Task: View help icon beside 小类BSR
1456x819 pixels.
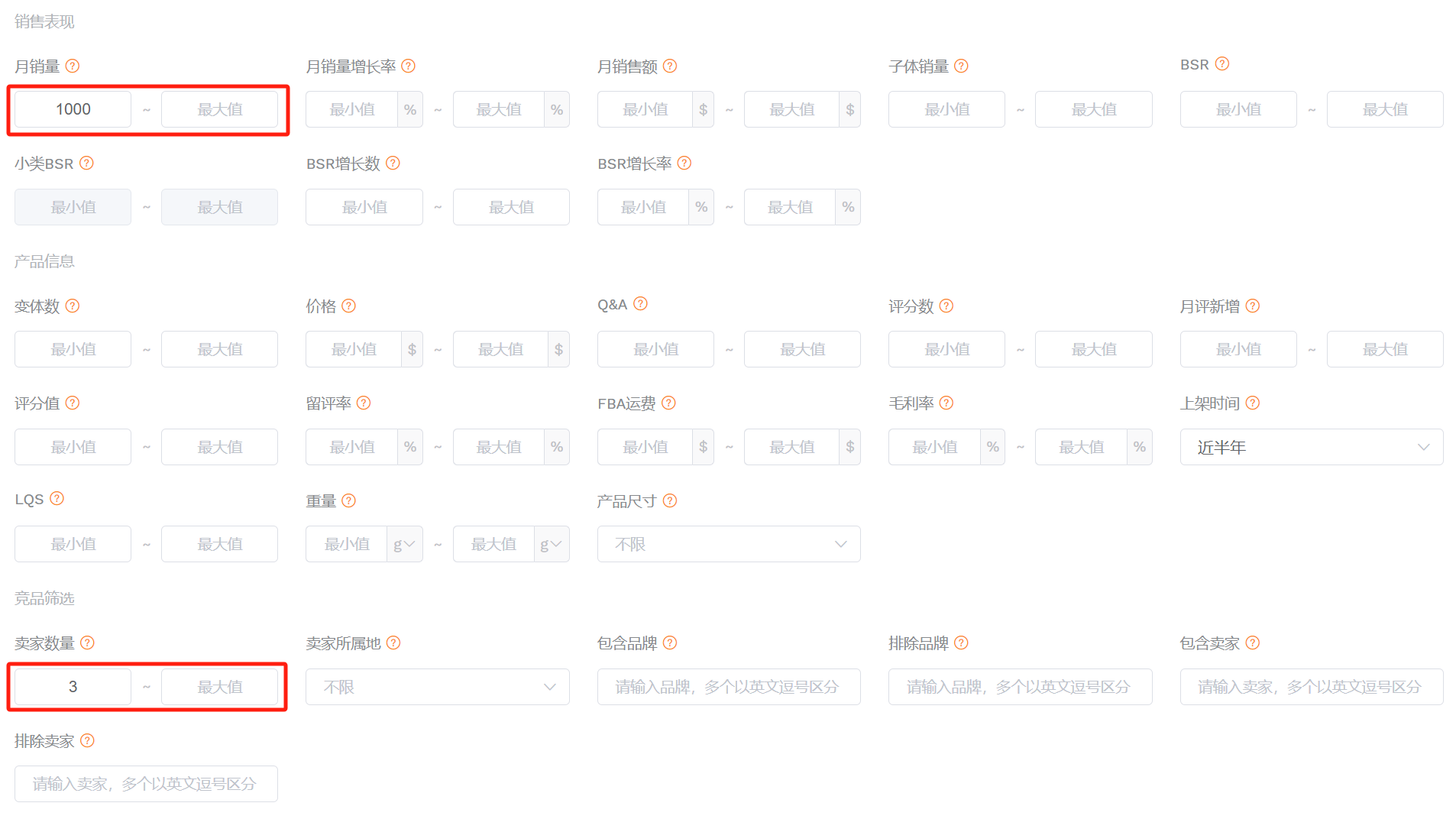Action: 87,163
